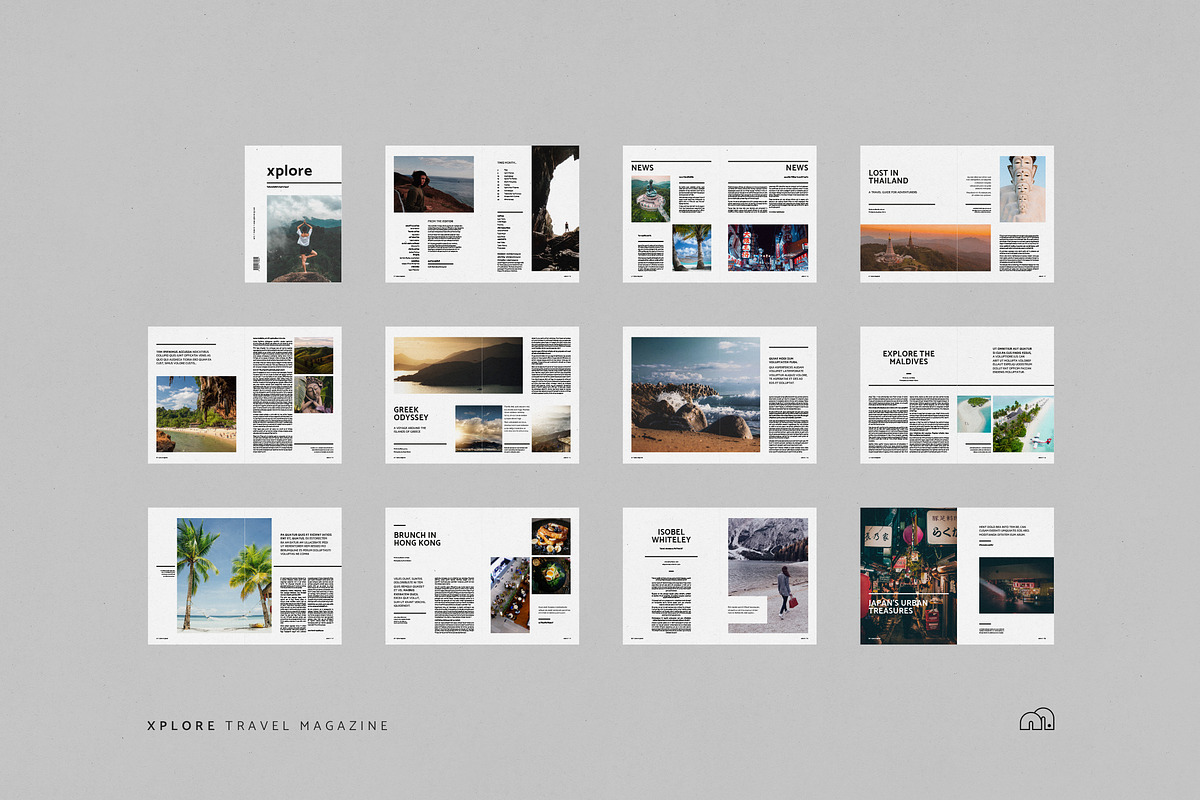Viewport: 1200px width, 800px height.
Task: Click the 'XPLORE TRAVEL MAGAZINE' caption
Action: tap(267, 725)
